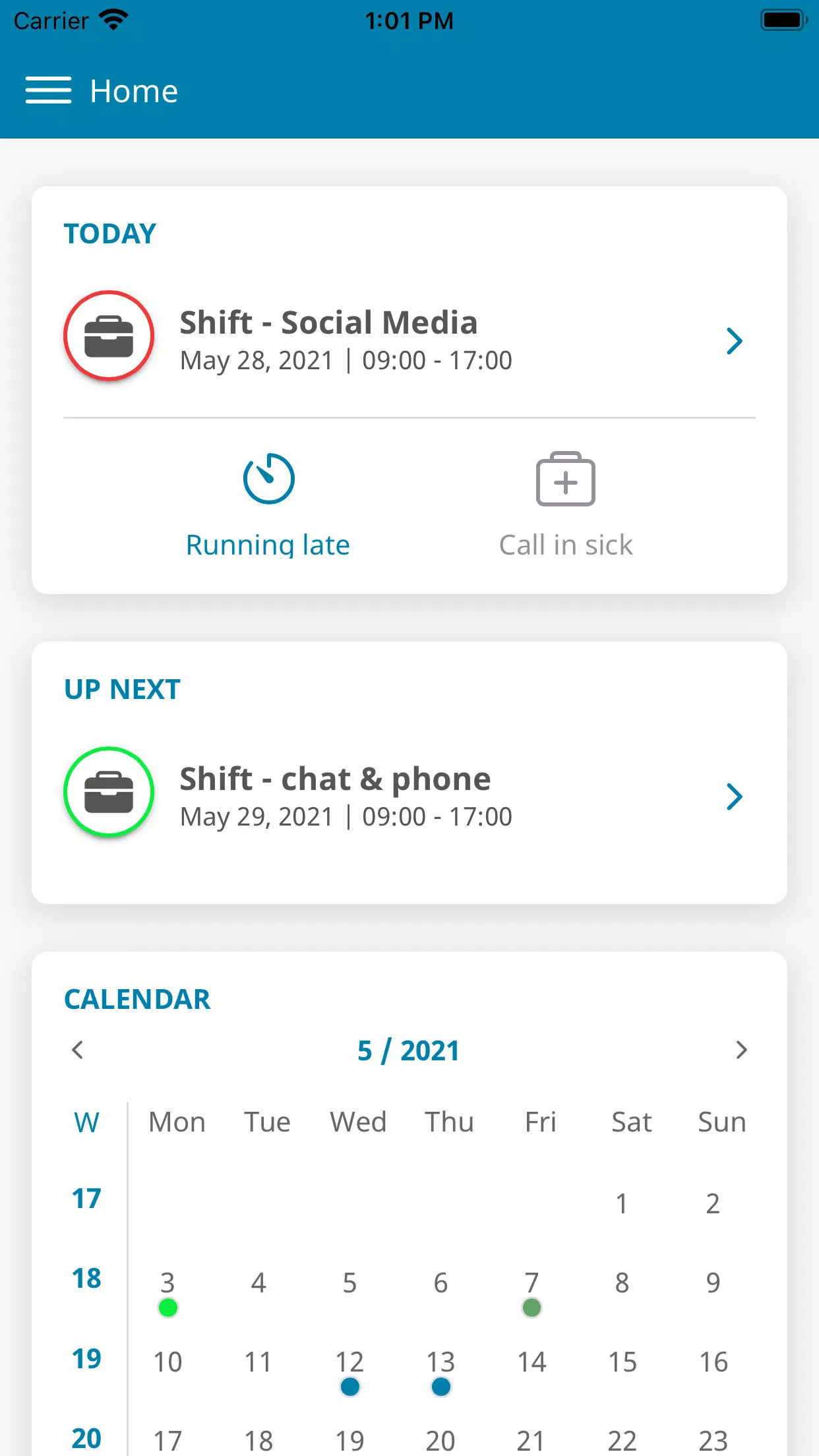Tap the green-ringed briefcase icon for next shift
Image resolution: width=819 pixels, height=1456 pixels.
coord(109,792)
